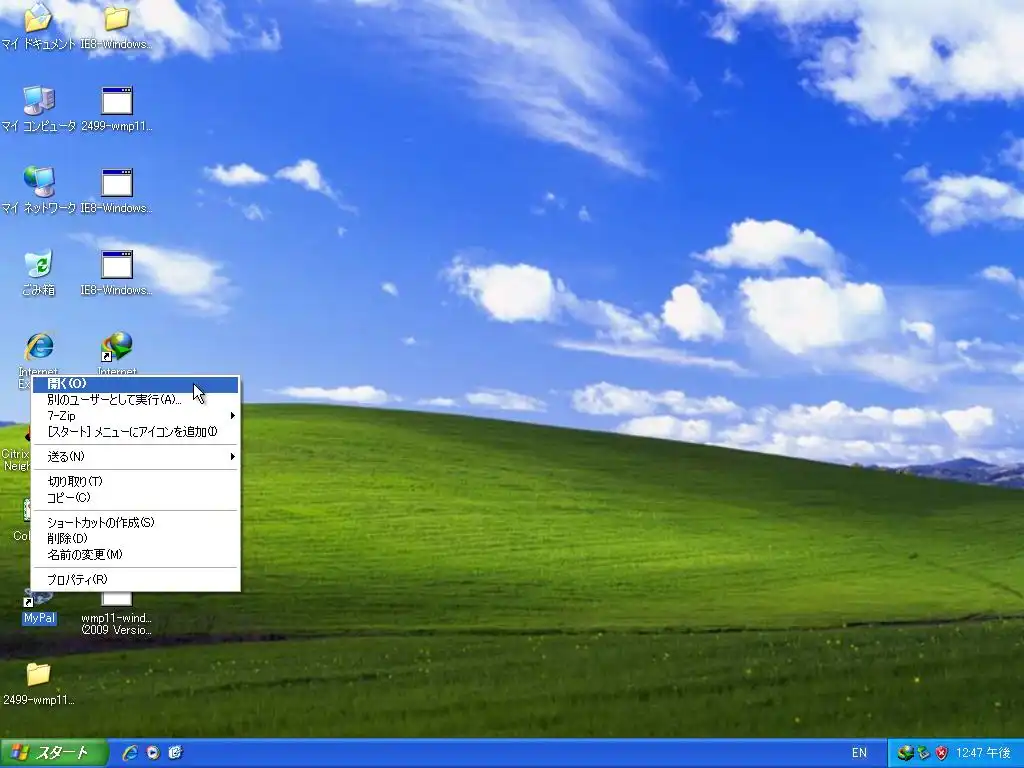
Task: Open プロパティ(R) from the context menu
Action: 135,579
